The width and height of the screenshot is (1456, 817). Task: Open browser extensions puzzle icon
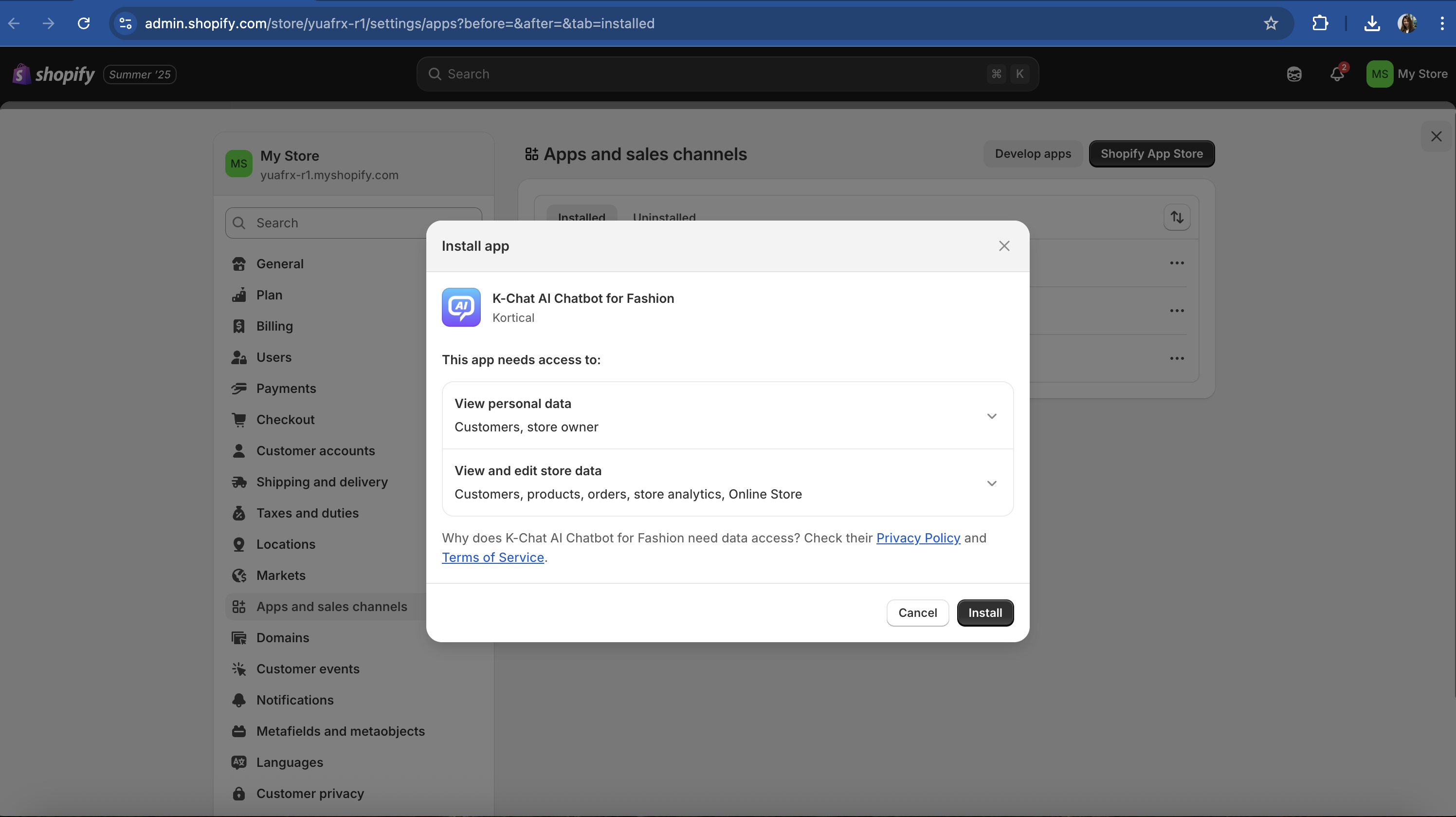(x=1320, y=23)
